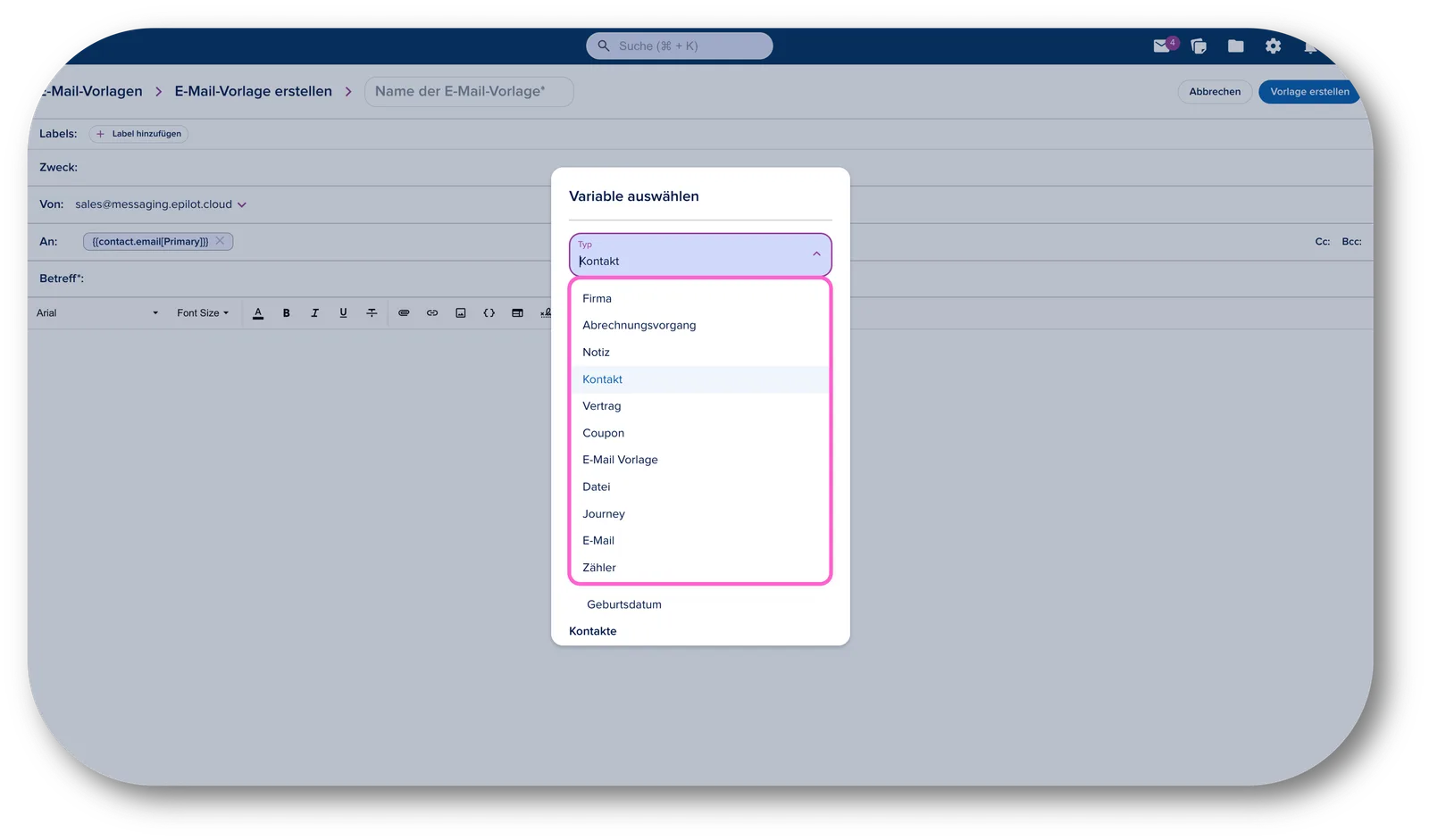The image size is (1429, 840).
Task: Toggle underline formatting
Action: pyautogui.click(x=343, y=313)
